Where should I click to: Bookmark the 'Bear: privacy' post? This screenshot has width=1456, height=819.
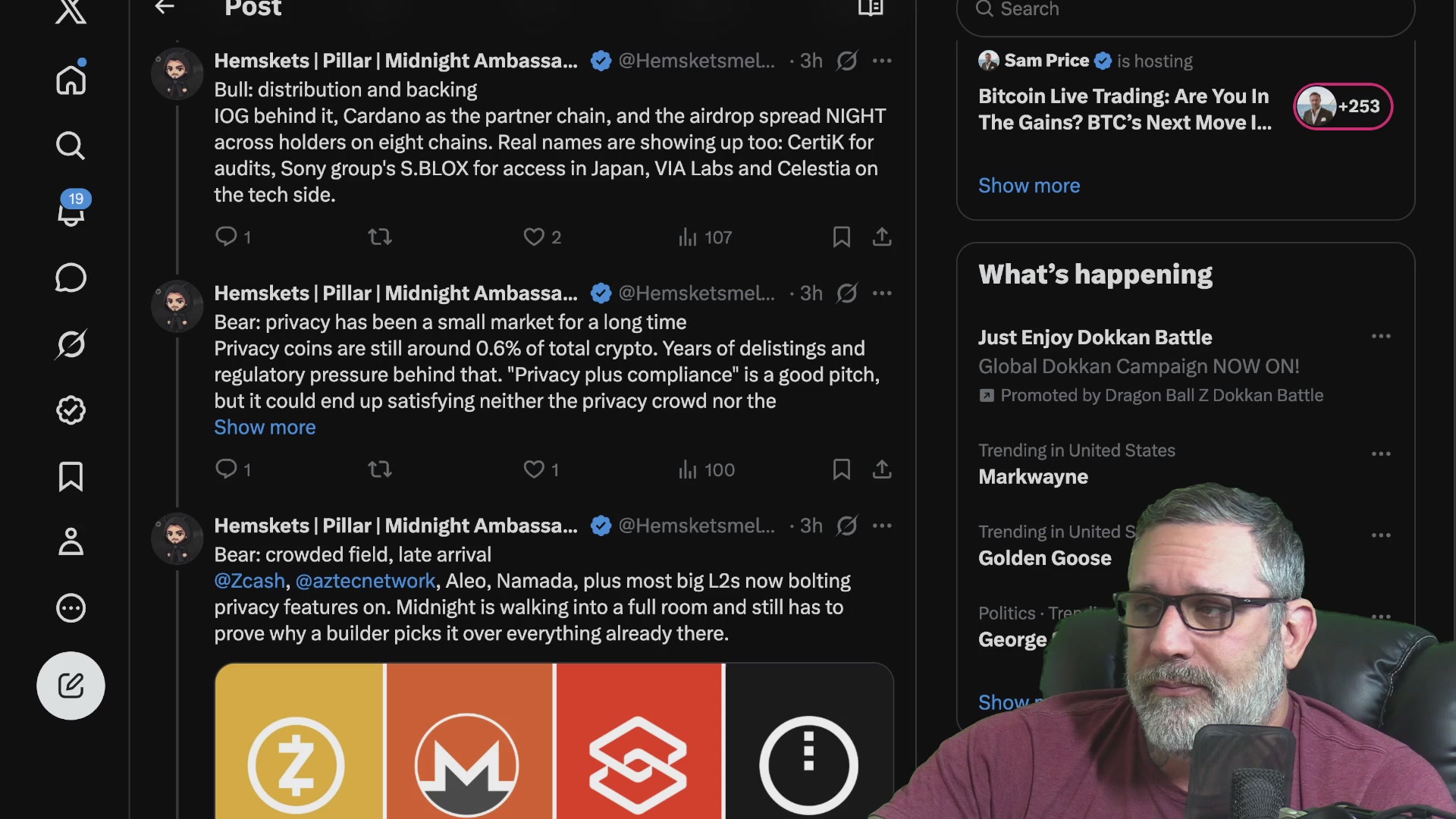click(x=841, y=469)
